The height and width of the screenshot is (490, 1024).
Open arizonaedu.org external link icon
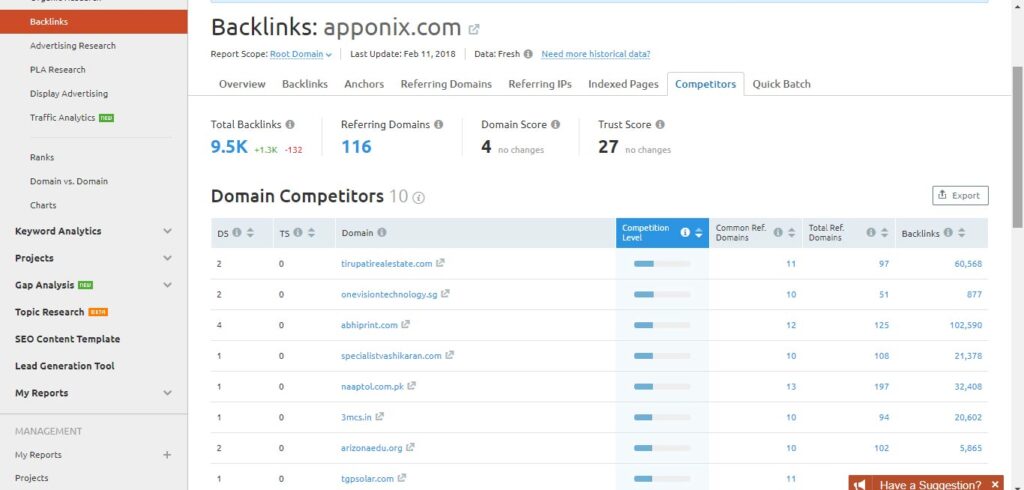click(x=409, y=448)
